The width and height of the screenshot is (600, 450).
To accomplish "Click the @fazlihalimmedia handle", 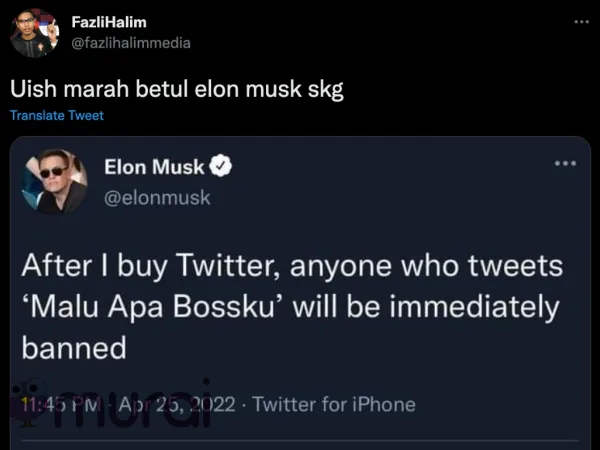I will click(131, 42).
